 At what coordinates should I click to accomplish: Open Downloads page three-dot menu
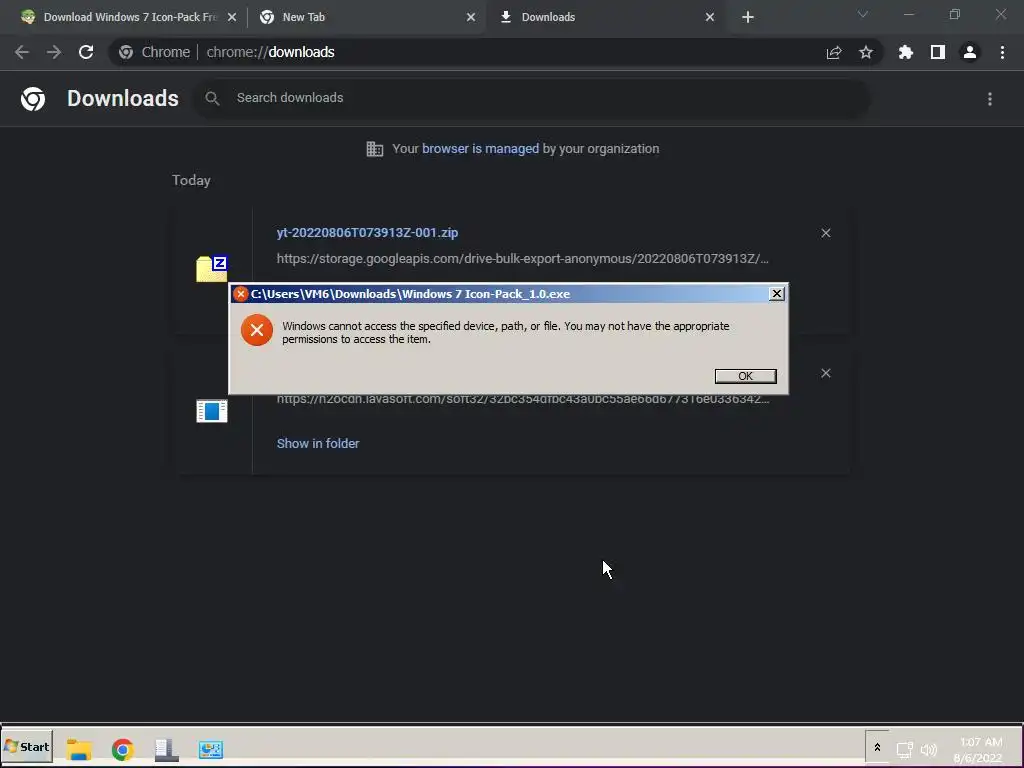[989, 99]
